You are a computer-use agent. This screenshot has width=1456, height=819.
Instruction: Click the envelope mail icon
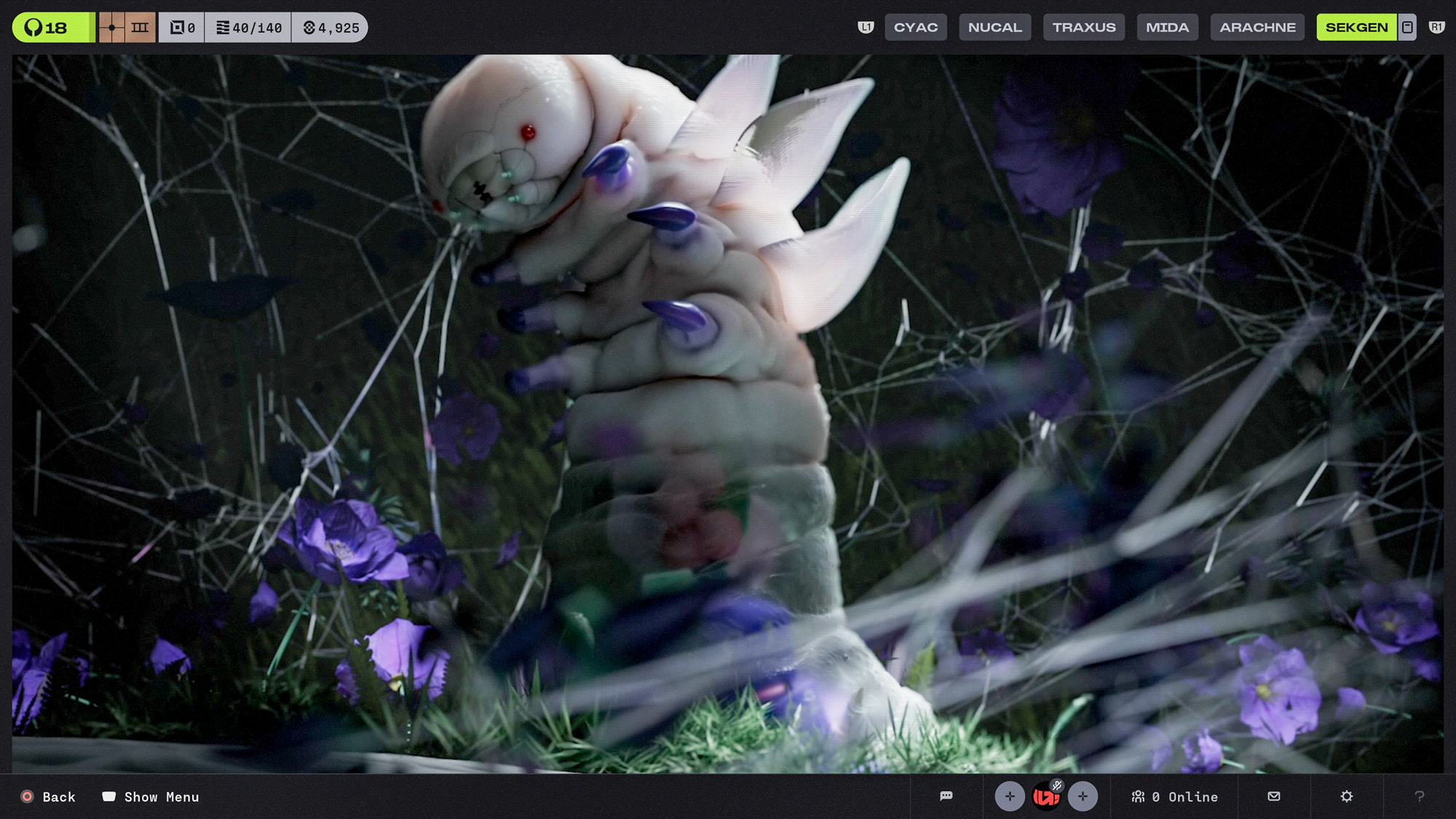(x=1273, y=796)
